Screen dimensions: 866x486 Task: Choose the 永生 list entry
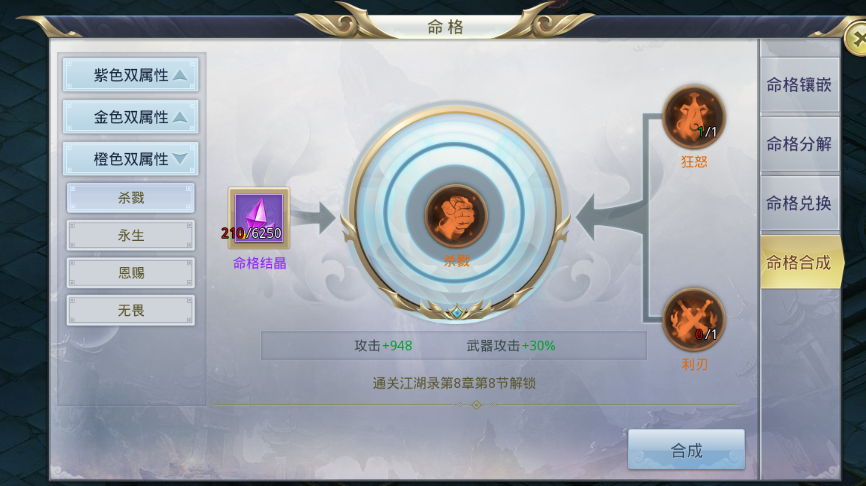(131, 235)
